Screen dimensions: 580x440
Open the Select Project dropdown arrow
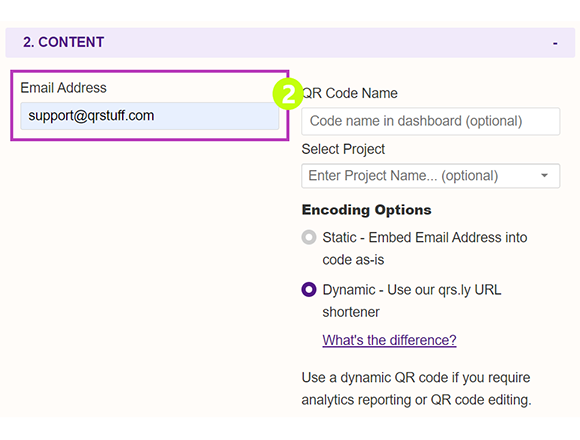point(544,175)
